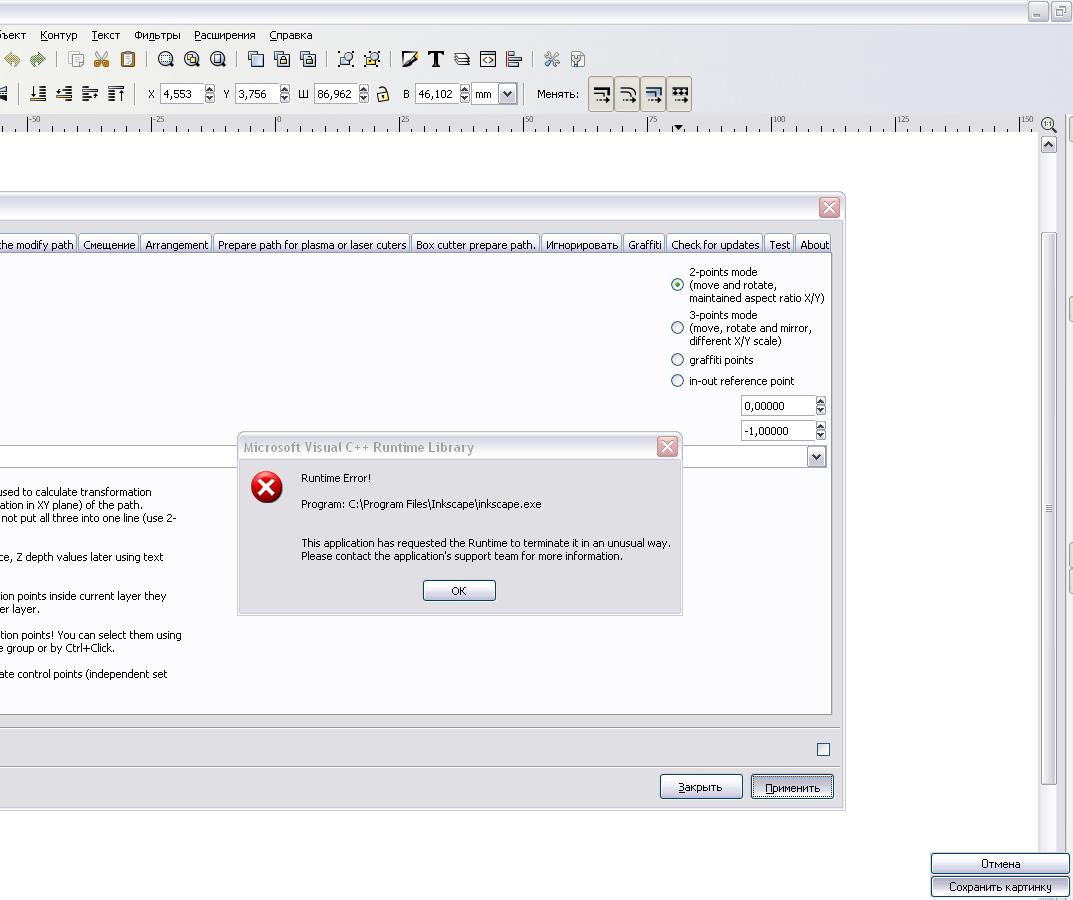Toggle scale stroke width button after Менять
The width and height of the screenshot is (1073, 900).
point(602,94)
